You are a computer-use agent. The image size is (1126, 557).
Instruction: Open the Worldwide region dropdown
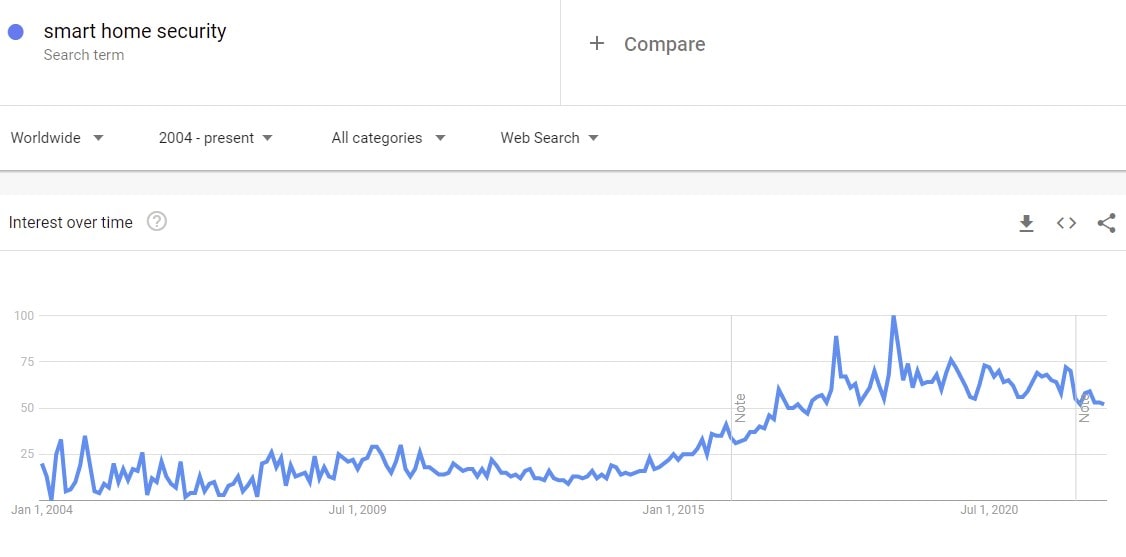pyautogui.click(x=57, y=138)
